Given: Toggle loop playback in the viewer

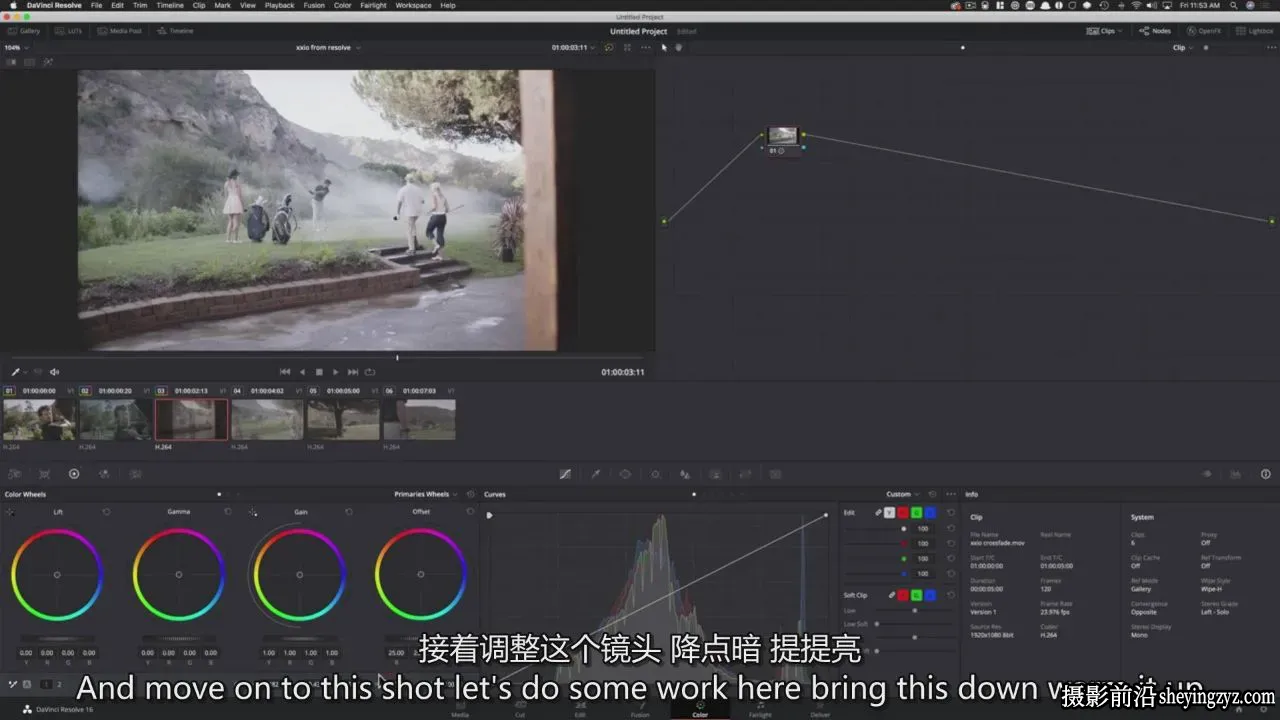Looking at the screenshot, I should coord(370,372).
